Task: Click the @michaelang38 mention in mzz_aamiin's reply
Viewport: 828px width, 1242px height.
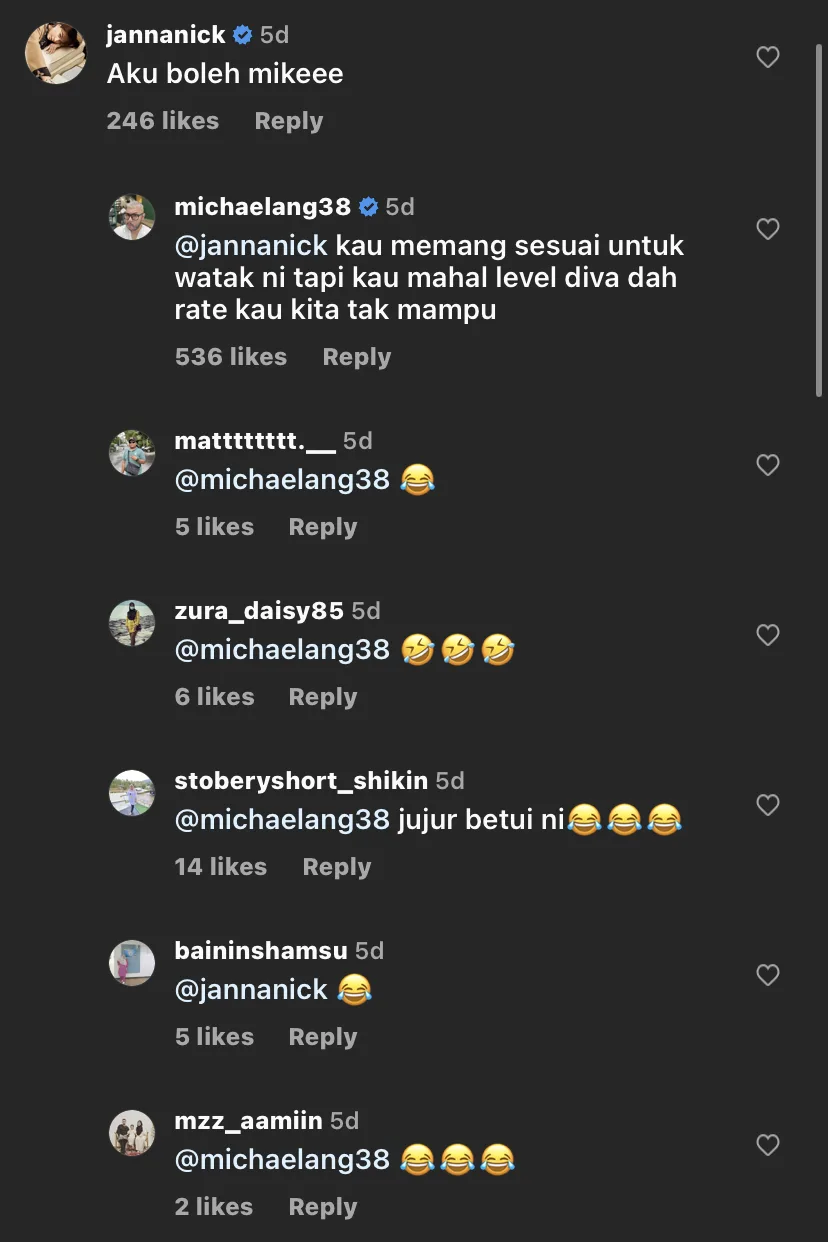Action: 281,1159
